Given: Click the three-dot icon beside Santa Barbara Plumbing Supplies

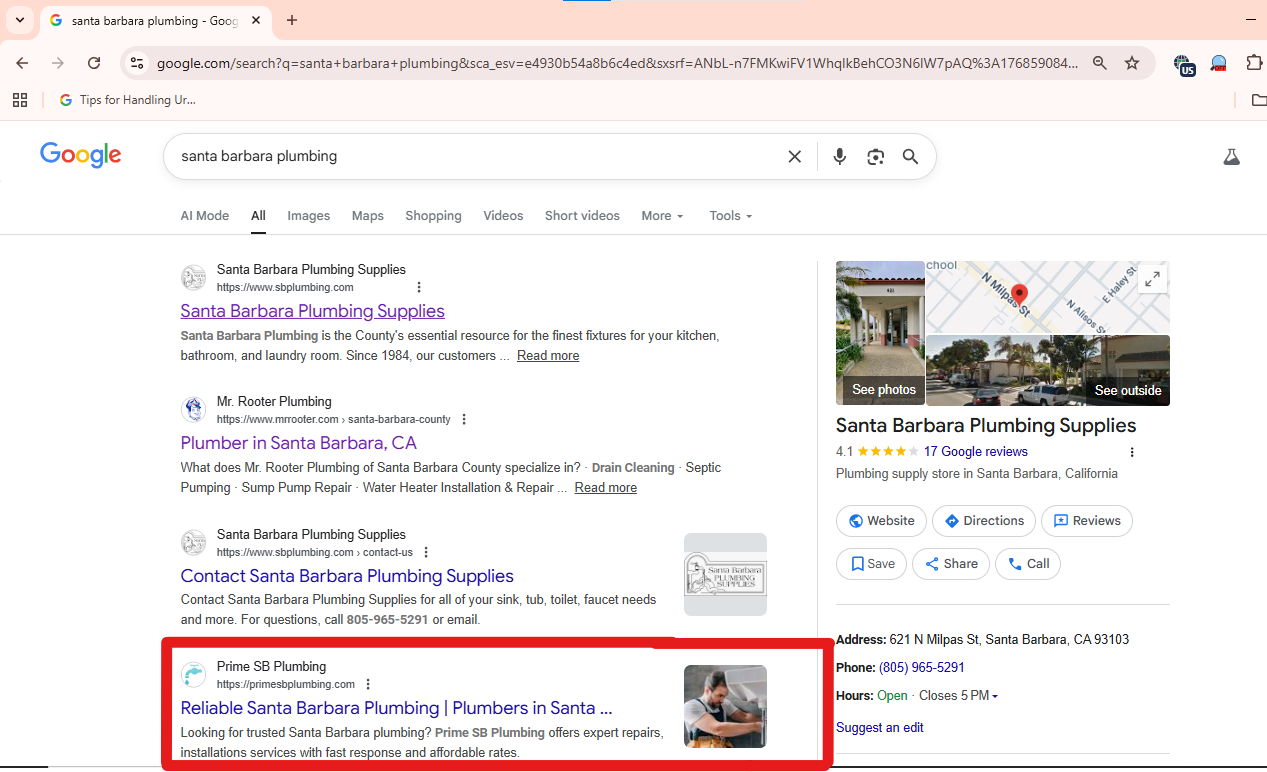Looking at the screenshot, I should click(419, 287).
